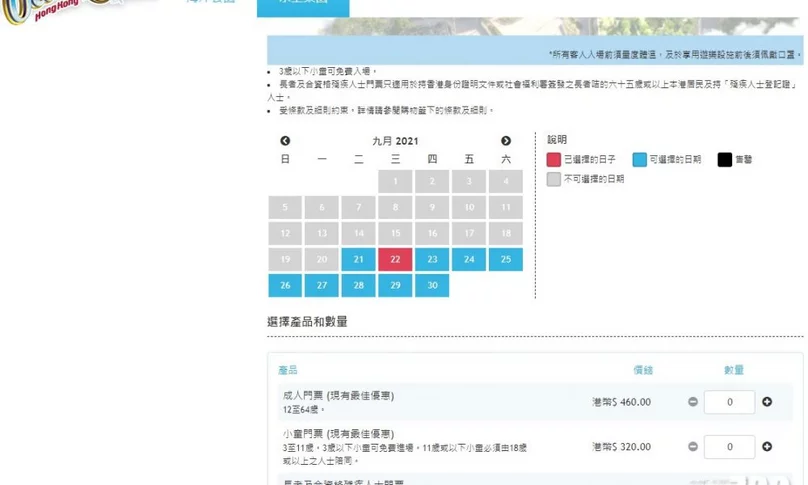Decrease adult ticket quantity with minus icon
Image resolution: width=808 pixels, height=485 pixels.
pyautogui.click(x=693, y=402)
